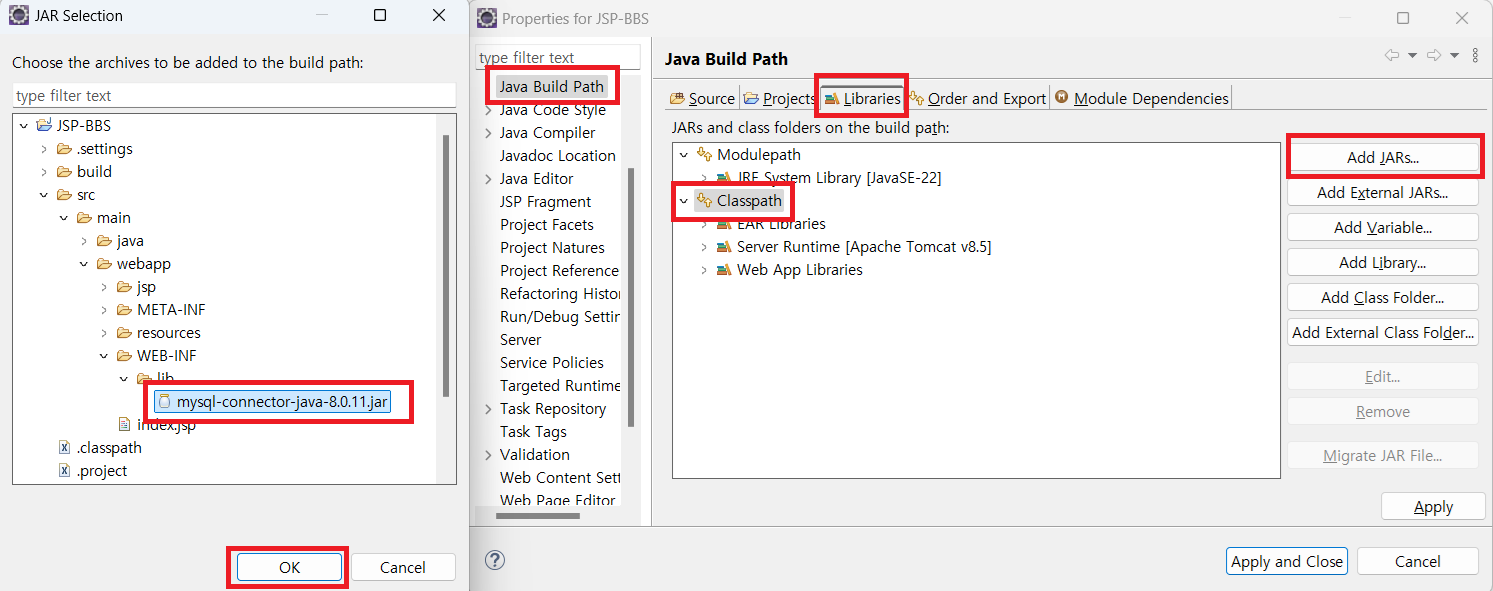Click the icon beside .classpath file
This screenshot has width=1493, height=591.
pyautogui.click(x=63, y=447)
